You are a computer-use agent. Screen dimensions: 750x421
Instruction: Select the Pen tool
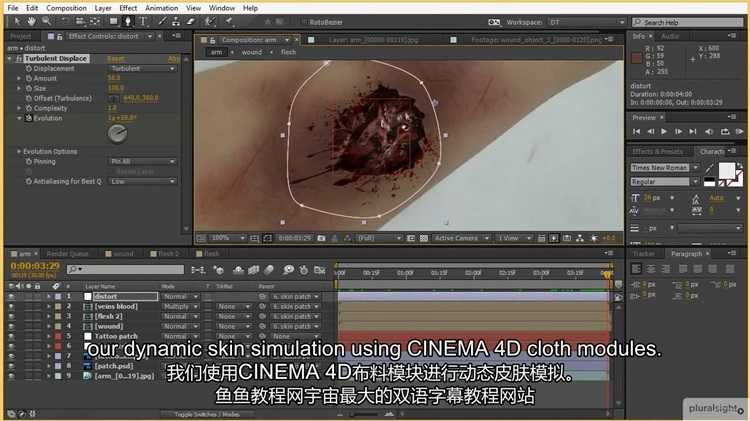[128, 22]
